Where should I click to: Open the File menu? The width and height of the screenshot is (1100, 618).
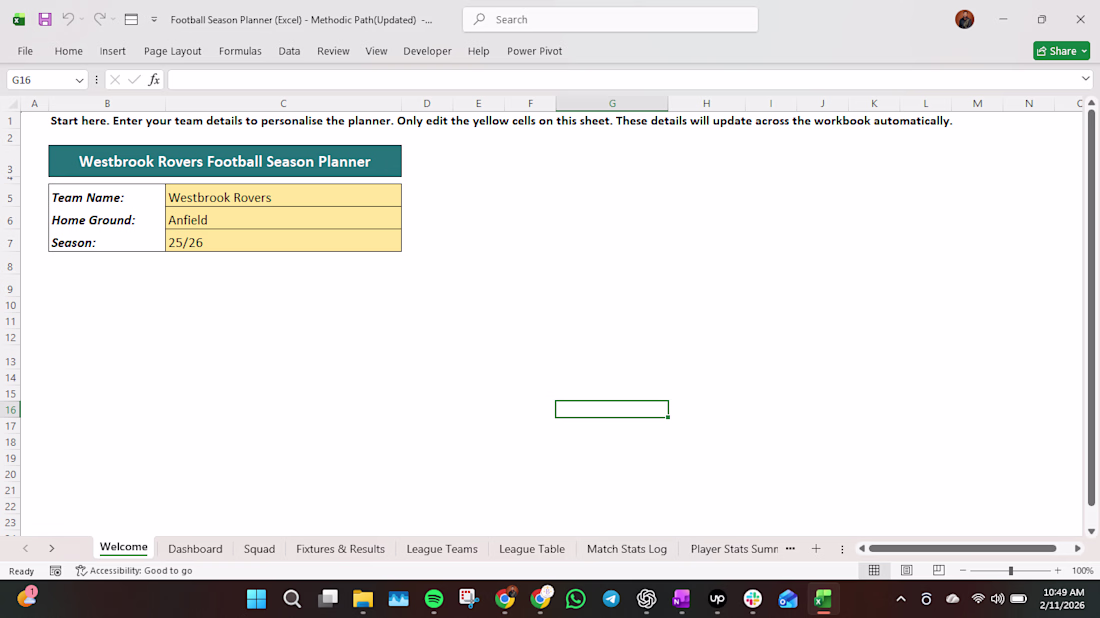click(25, 51)
